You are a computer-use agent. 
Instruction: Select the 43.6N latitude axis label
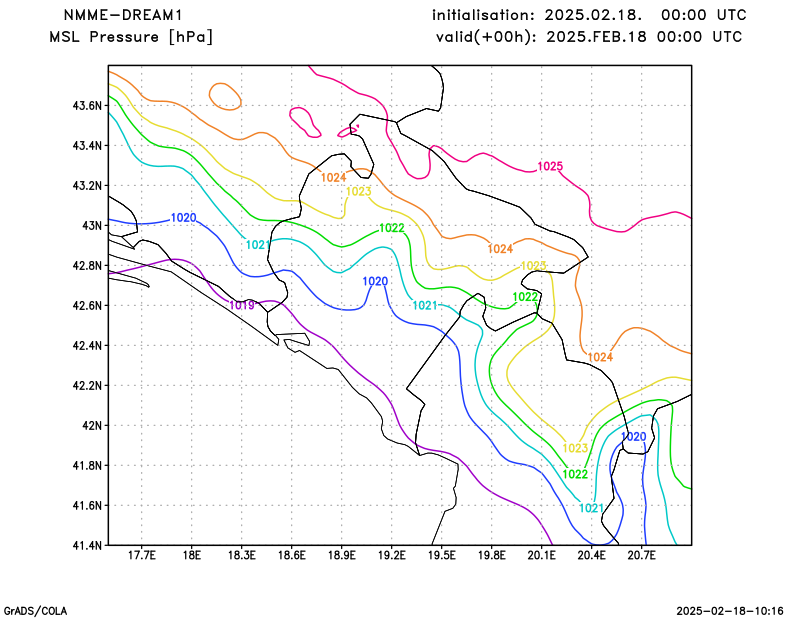click(88, 106)
